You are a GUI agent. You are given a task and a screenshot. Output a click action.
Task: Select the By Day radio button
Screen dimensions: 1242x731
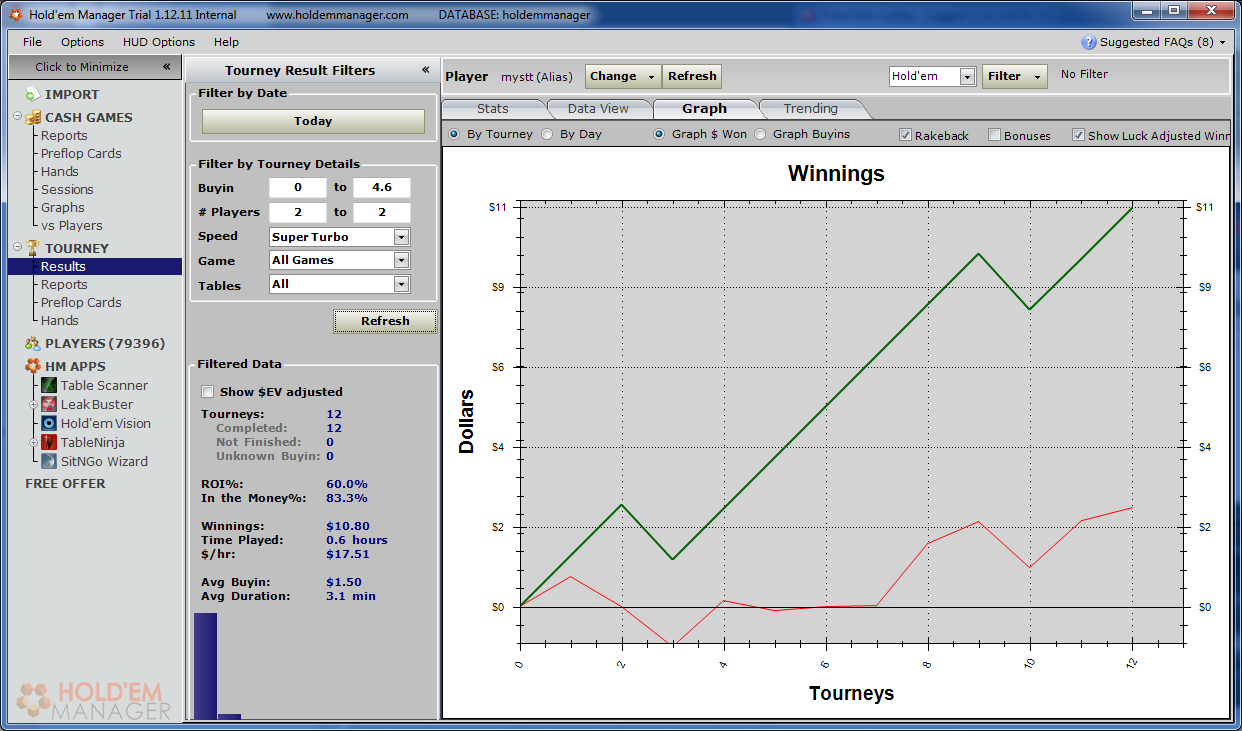(547, 134)
